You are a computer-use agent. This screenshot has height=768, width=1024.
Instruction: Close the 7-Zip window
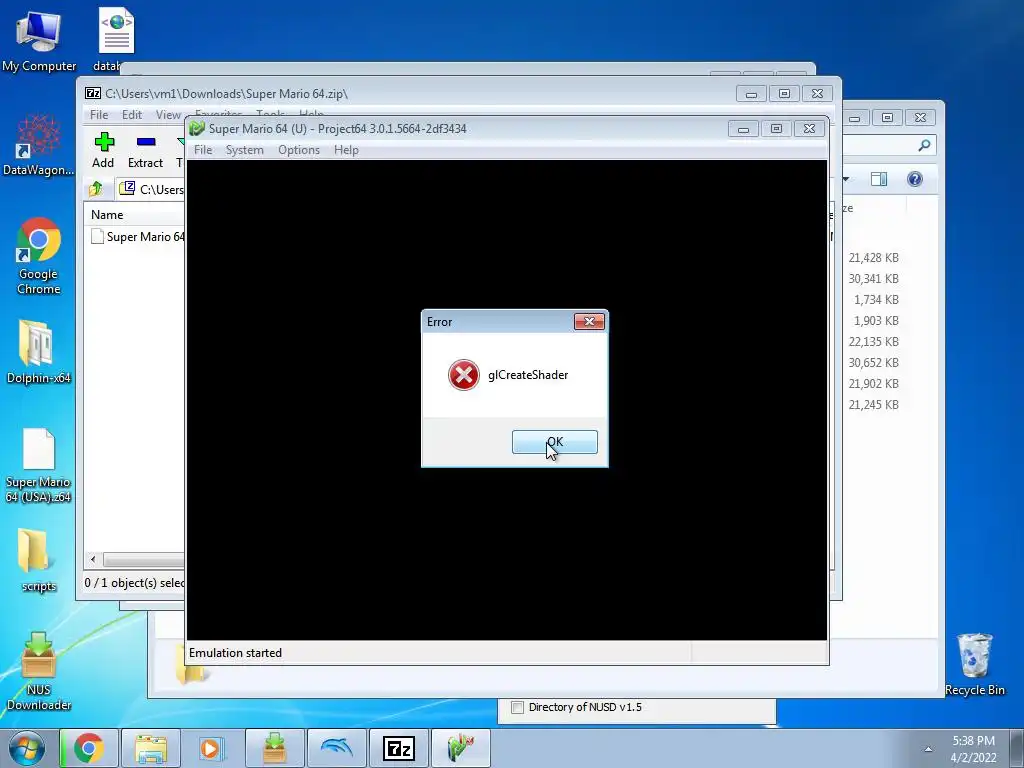click(x=817, y=93)
